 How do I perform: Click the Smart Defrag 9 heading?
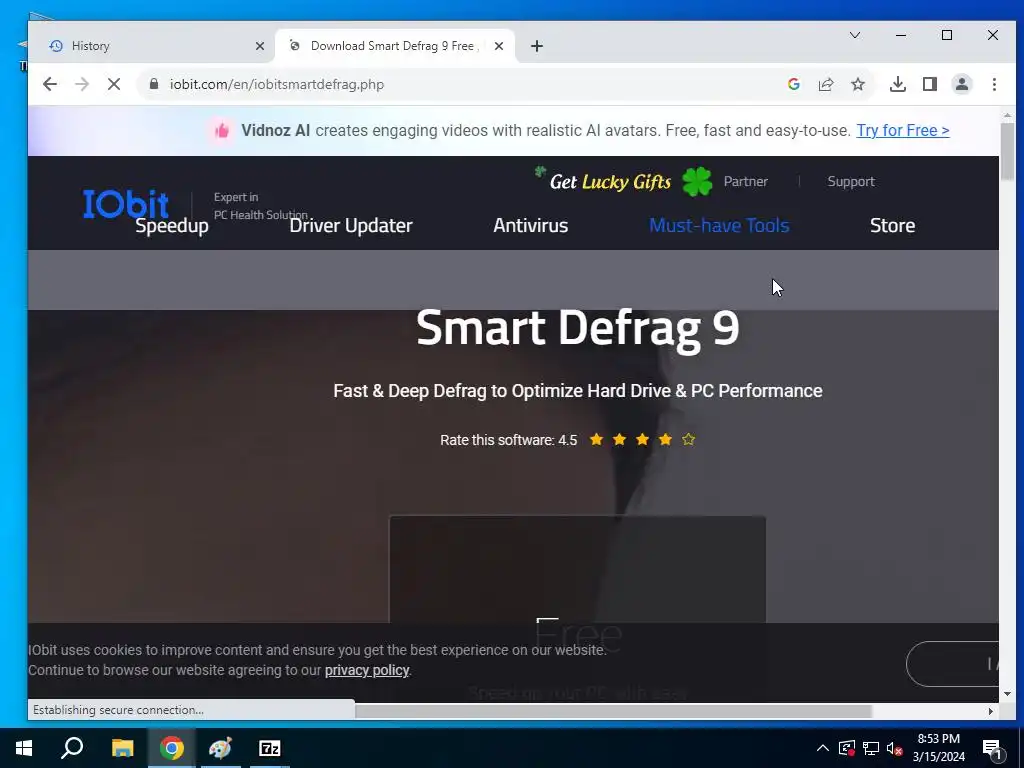[577, 328]
